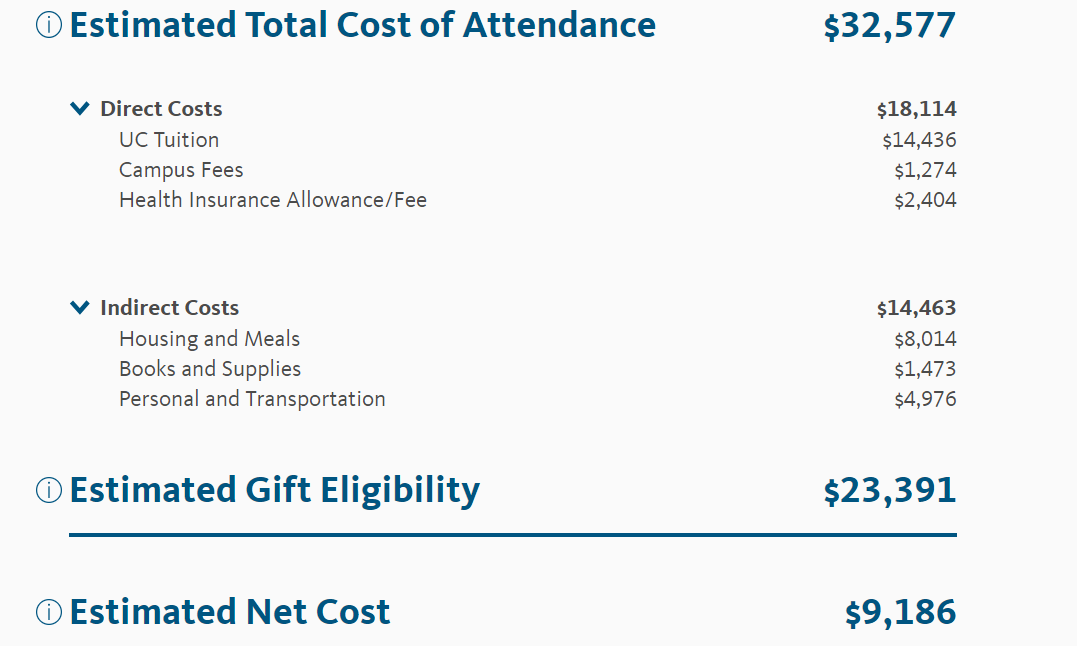This screenshot has height=646, width=1077.
Task: Click the $32,577 total cost amount
Action: tap(889, 27)
